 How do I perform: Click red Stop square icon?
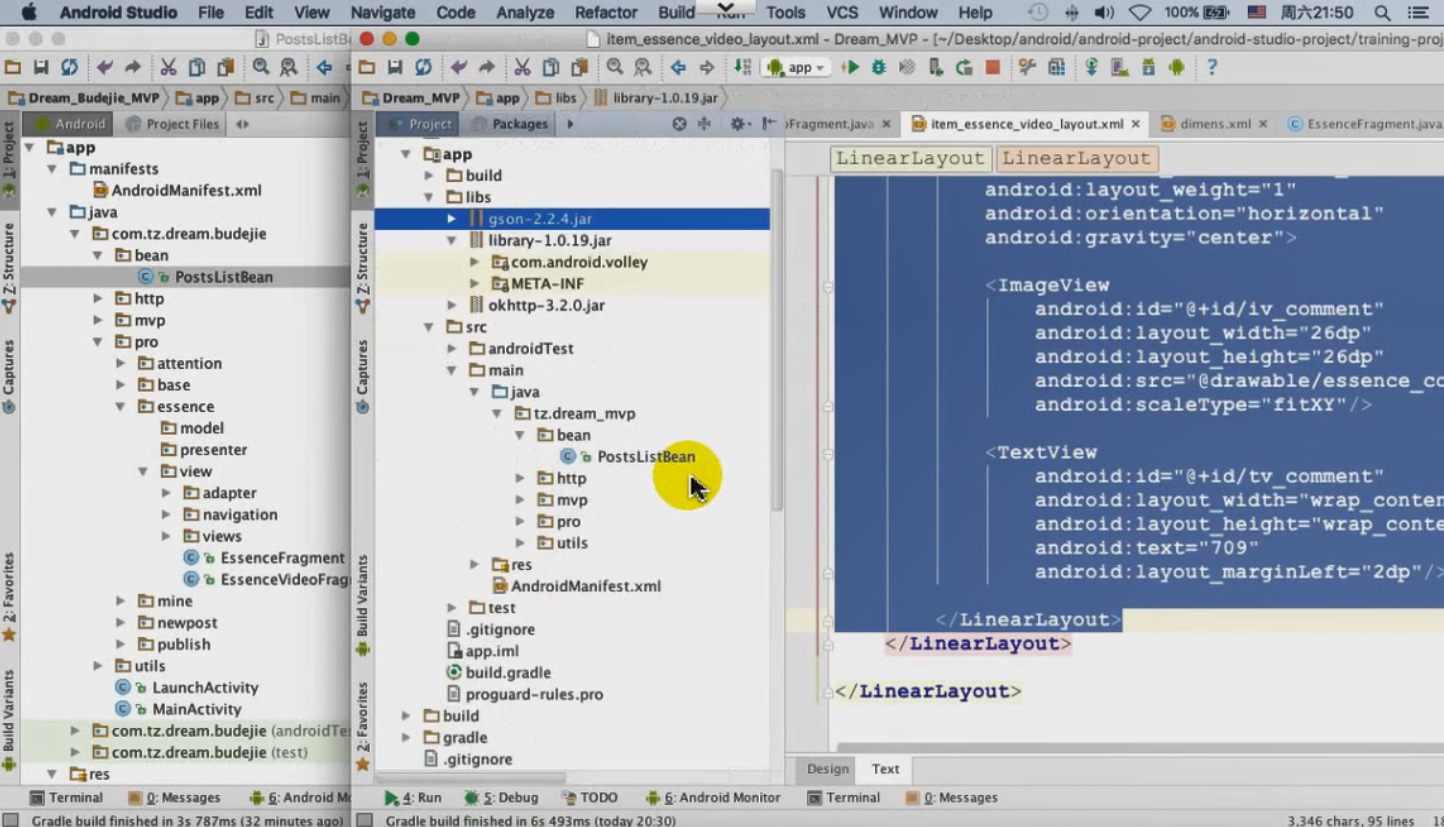(992, 68)
